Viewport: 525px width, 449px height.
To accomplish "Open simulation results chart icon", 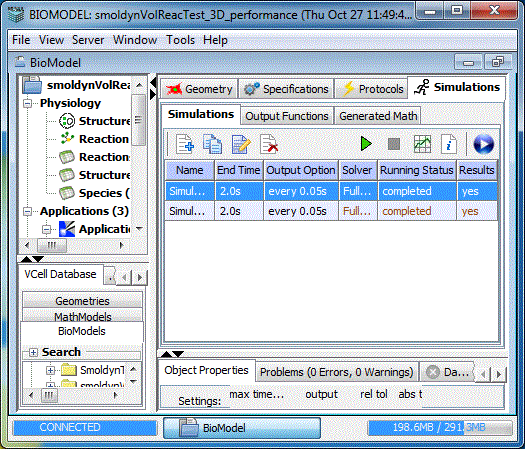I will [422, 144].
